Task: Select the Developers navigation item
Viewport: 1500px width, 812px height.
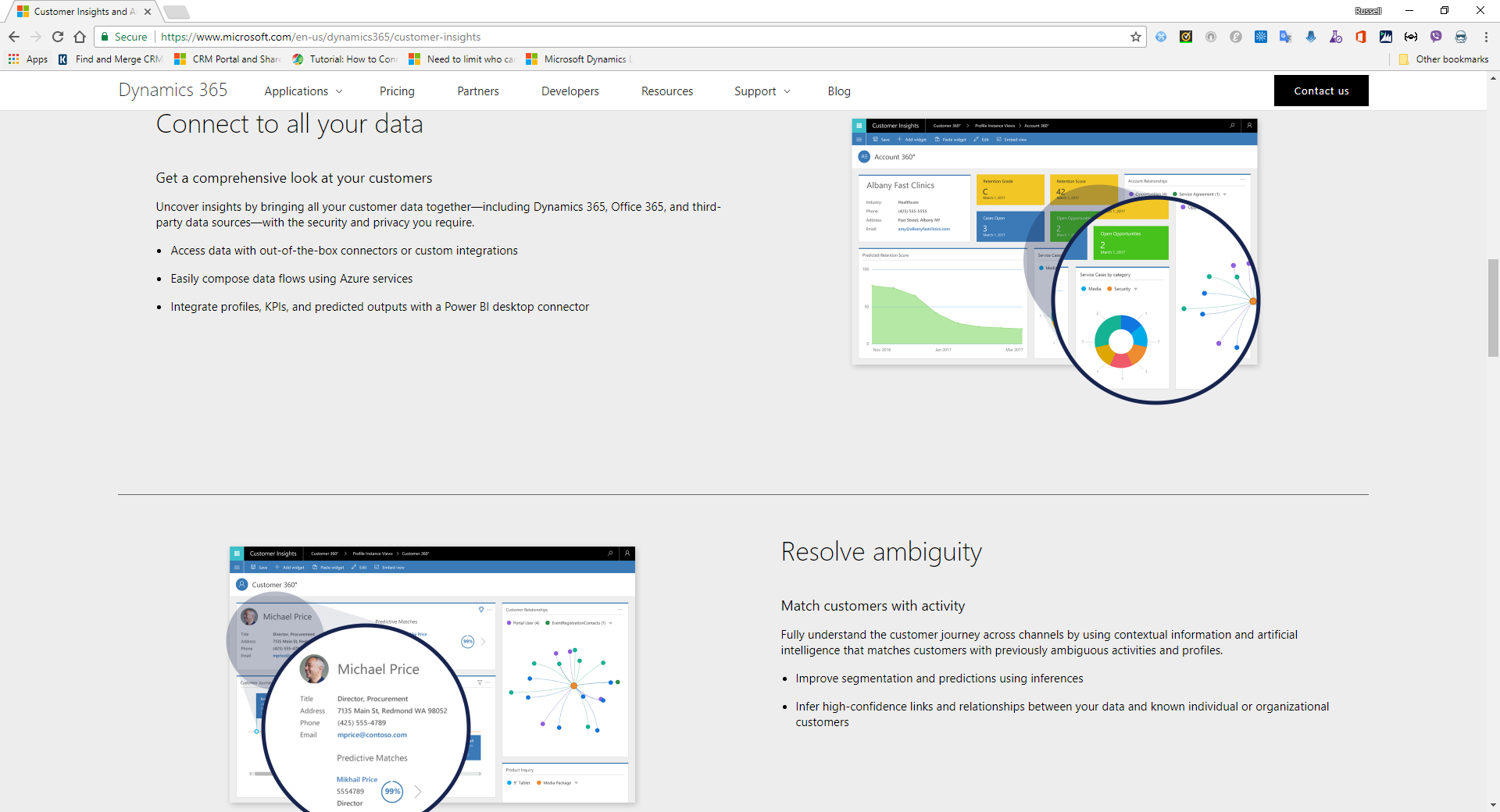Action: pyautogui.click(x=570, y=91)
